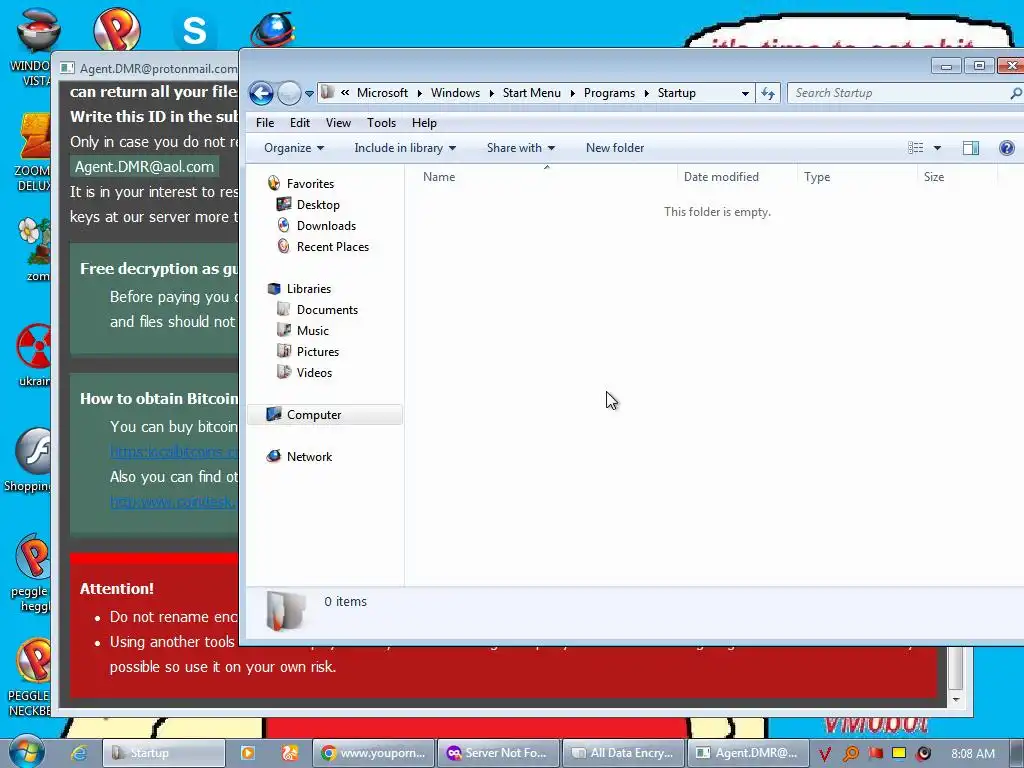Screen dimensions: 1024x768
Task: Expand the breadcrumb arrow after Microsoft
Action: (x=419, y=93)
